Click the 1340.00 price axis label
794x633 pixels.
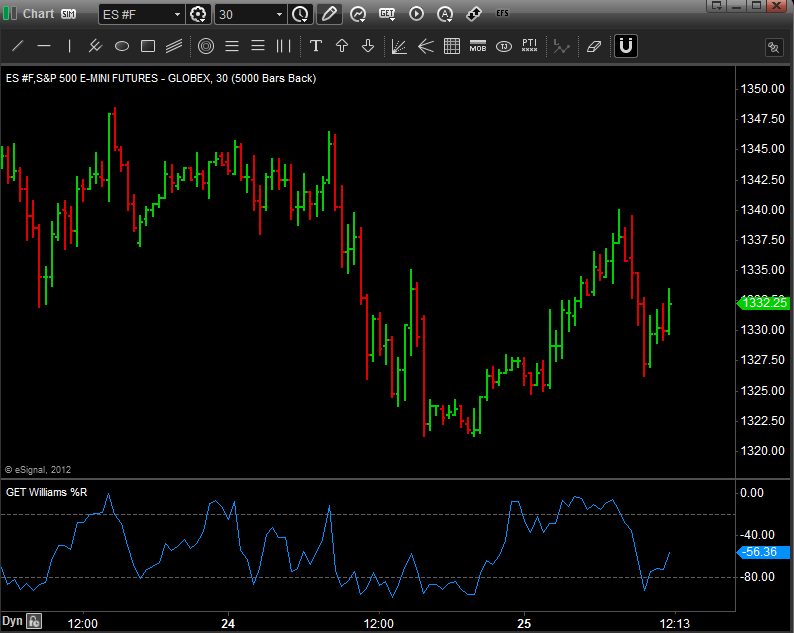[x=762, y=210]
